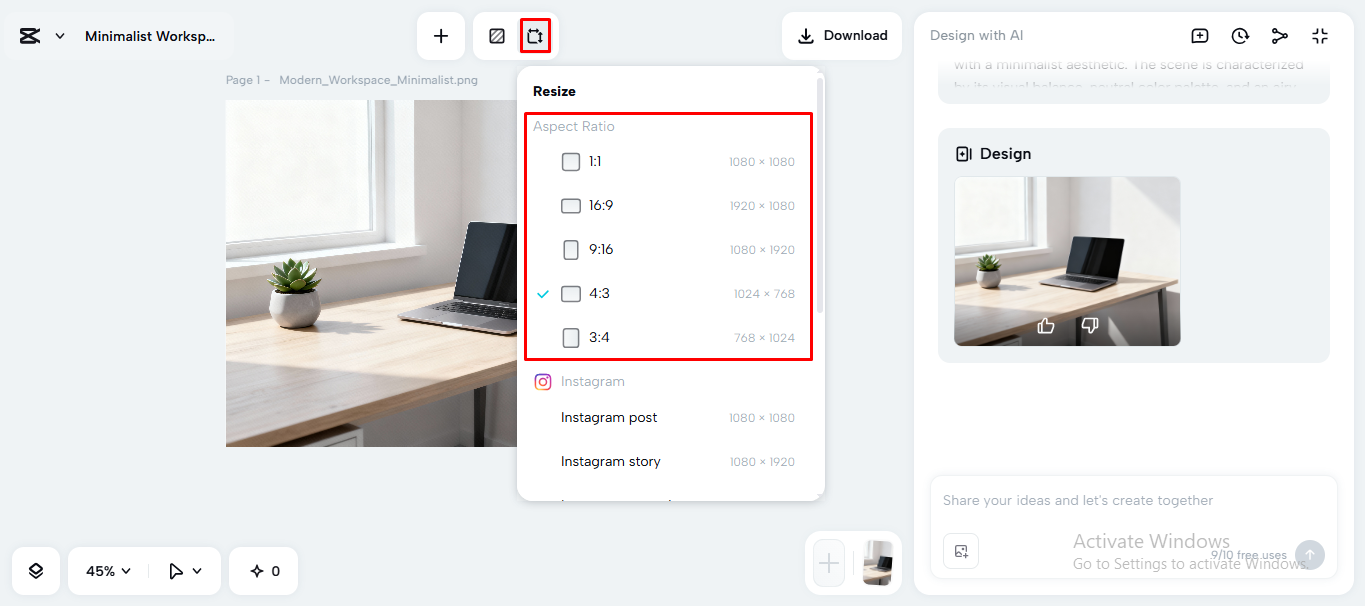Open the background tool icon

[497, 36]
